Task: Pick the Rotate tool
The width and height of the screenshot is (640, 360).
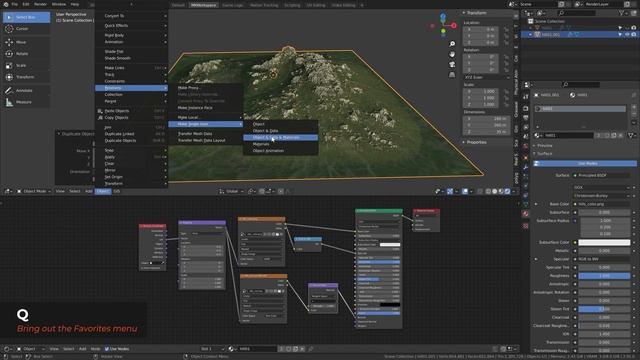Action: [27, 53]
